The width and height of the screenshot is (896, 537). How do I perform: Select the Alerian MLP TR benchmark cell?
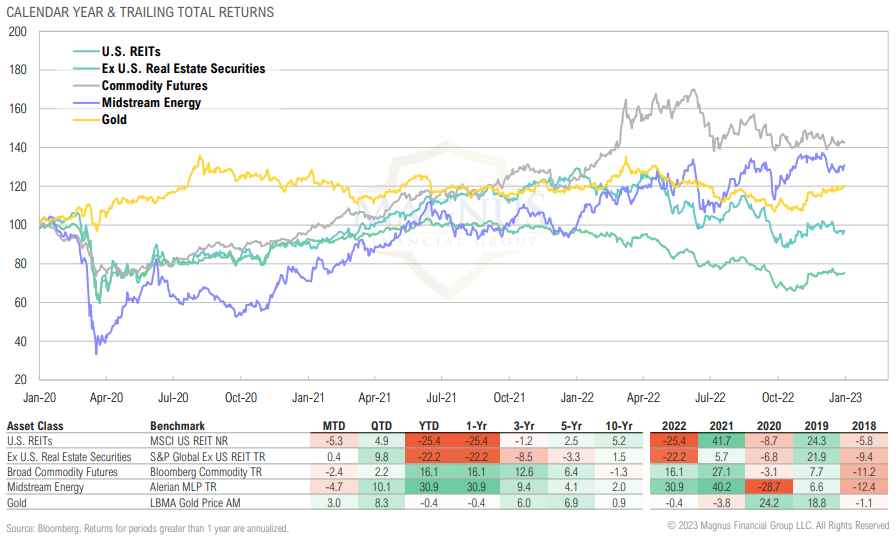click(x=185, y=485)
